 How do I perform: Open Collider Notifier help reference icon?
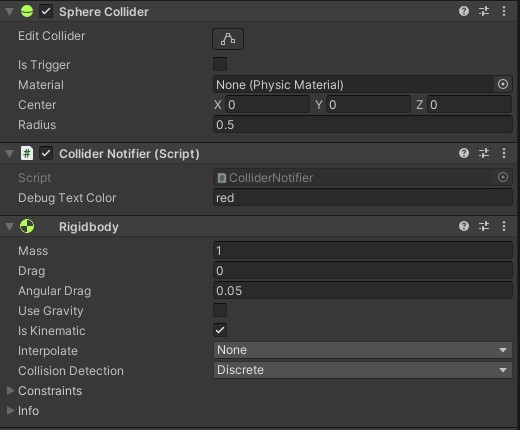(464, 153)
